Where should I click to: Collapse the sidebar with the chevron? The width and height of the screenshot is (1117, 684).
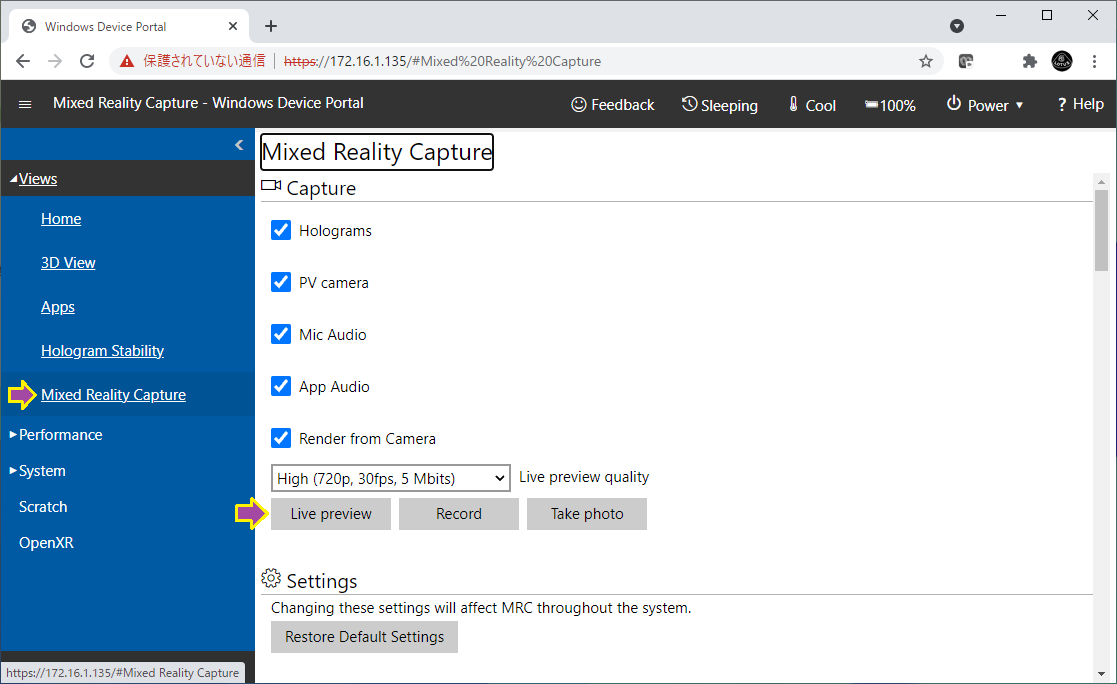tap(239, 145)
